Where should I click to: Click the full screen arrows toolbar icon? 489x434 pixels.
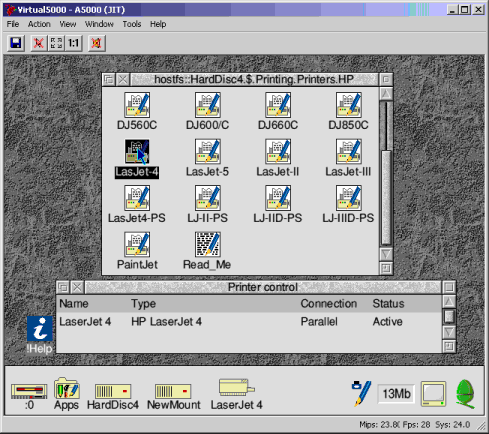coord(56,43)
